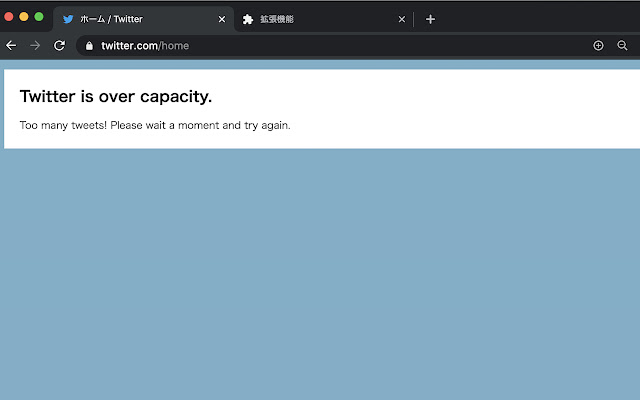Screen dimensions: 640x400
Task: View site info via padlock icon
Action: click(x=89, y=46)
